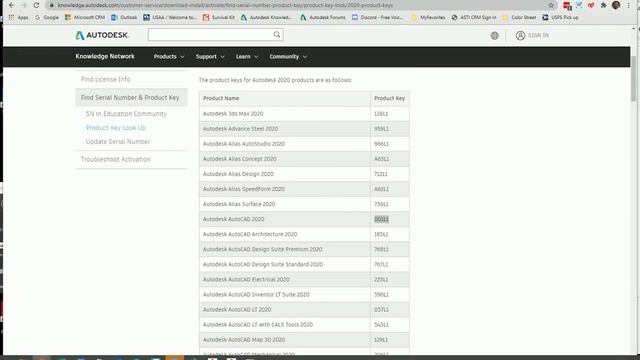
Task: Open the Knowledge Network home link
Action: [x=105, y=56]
